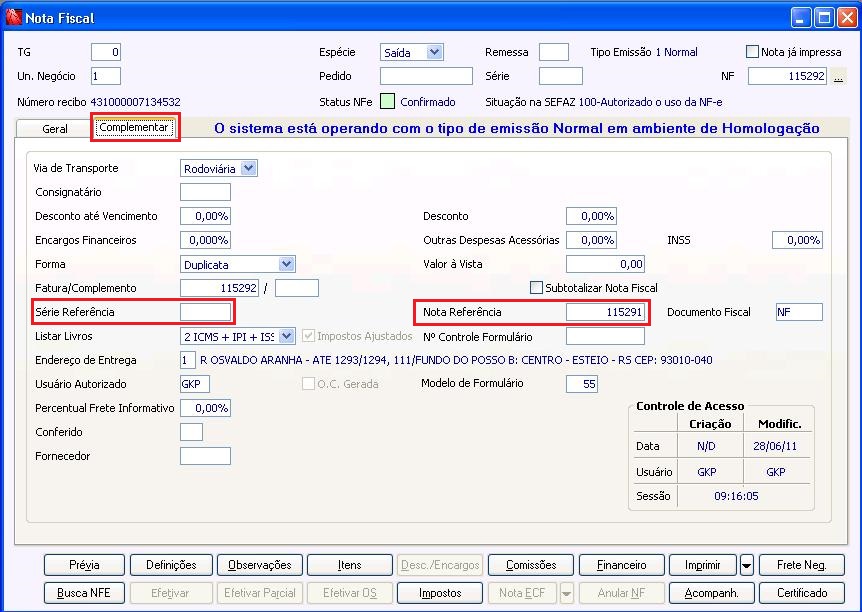Click the Impostos Ajustados checkbox
Image resolution: width=862 pixels, height=612 pixels.
tap(308, 336)
